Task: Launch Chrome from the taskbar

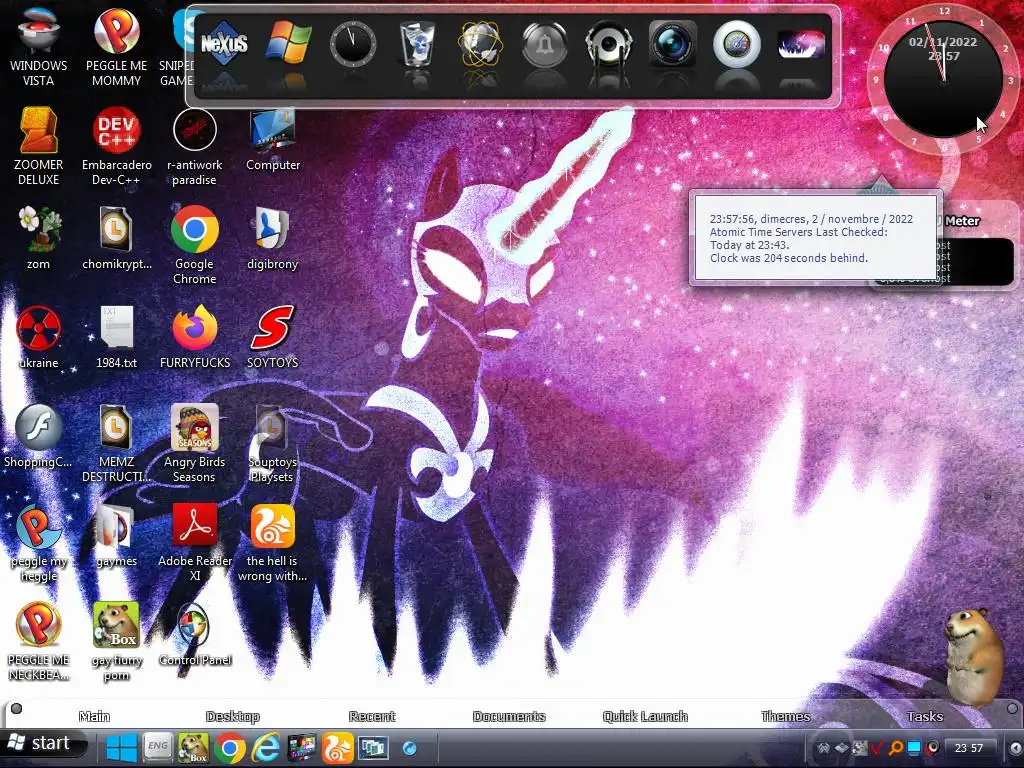Action: [230, 748]
